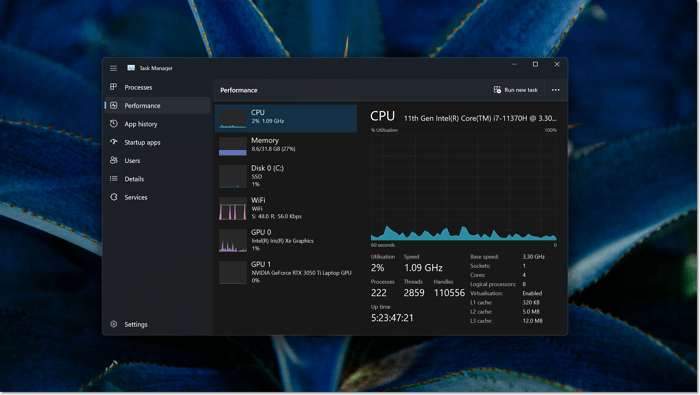Image resolution: width=700 pixels, height=395 pixels.
Task: Click the 5:23:47:21 up time value
Action: [x=392, y=318]
